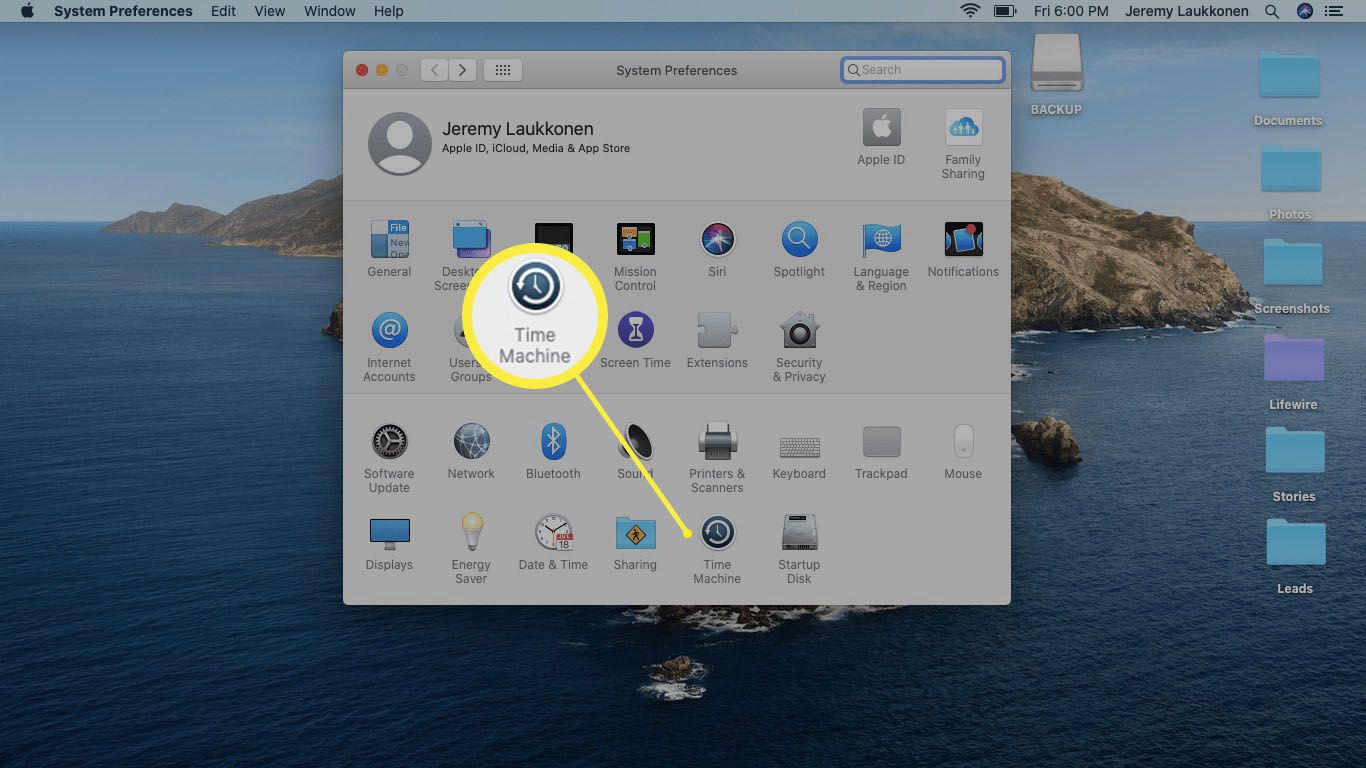The image size is (1366, 768).
Task: Click the Wi-Fi status icon in menu bar
Action: coord(970,11)
